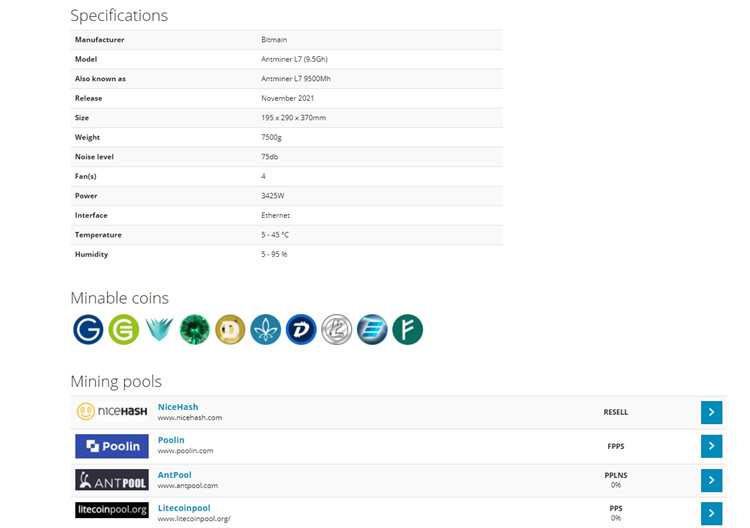Open the Poolin pool link
This screenshot has width=750, height=528.
pos(171,440)
